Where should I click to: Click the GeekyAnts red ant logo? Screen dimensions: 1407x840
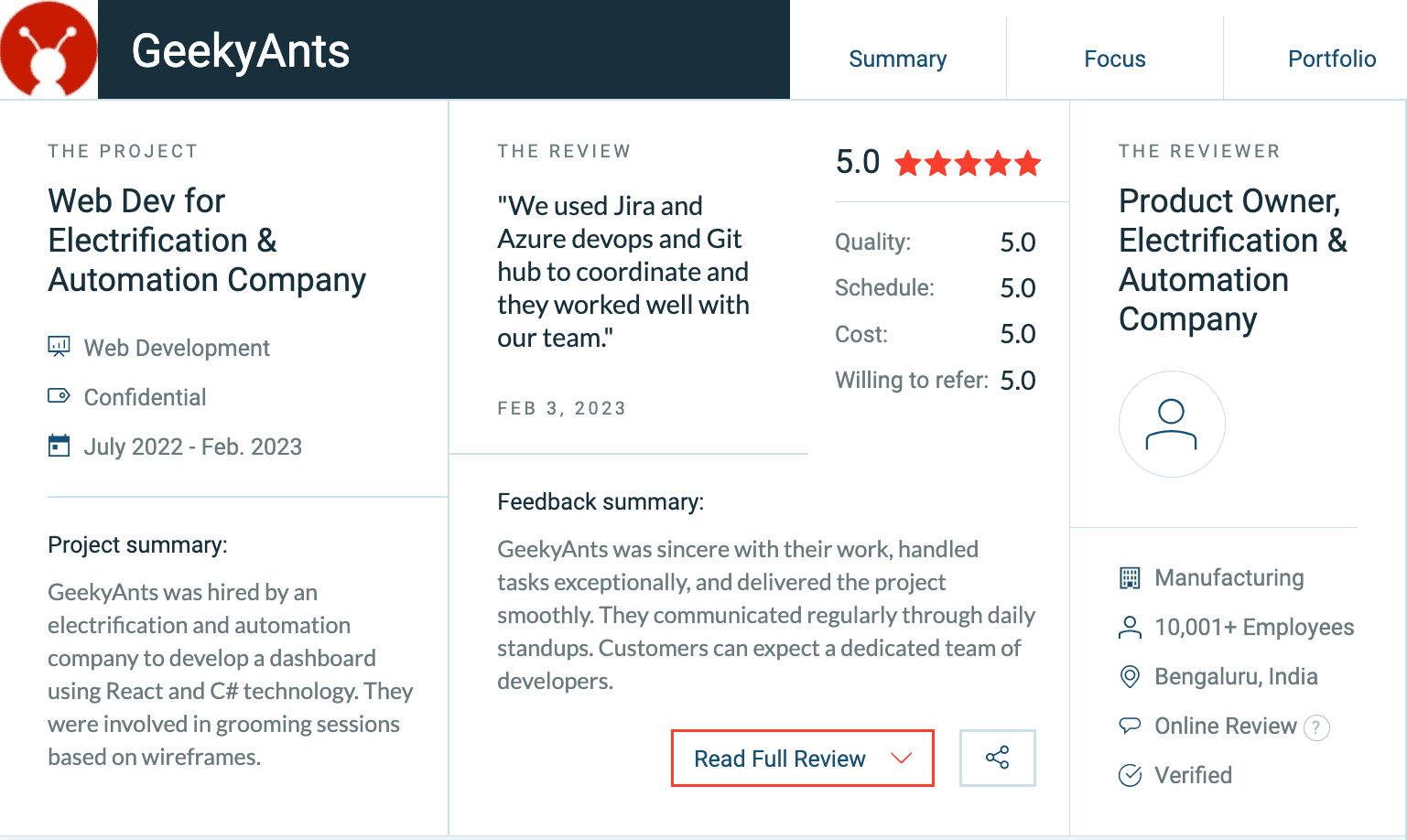click(x=49, y=49)
